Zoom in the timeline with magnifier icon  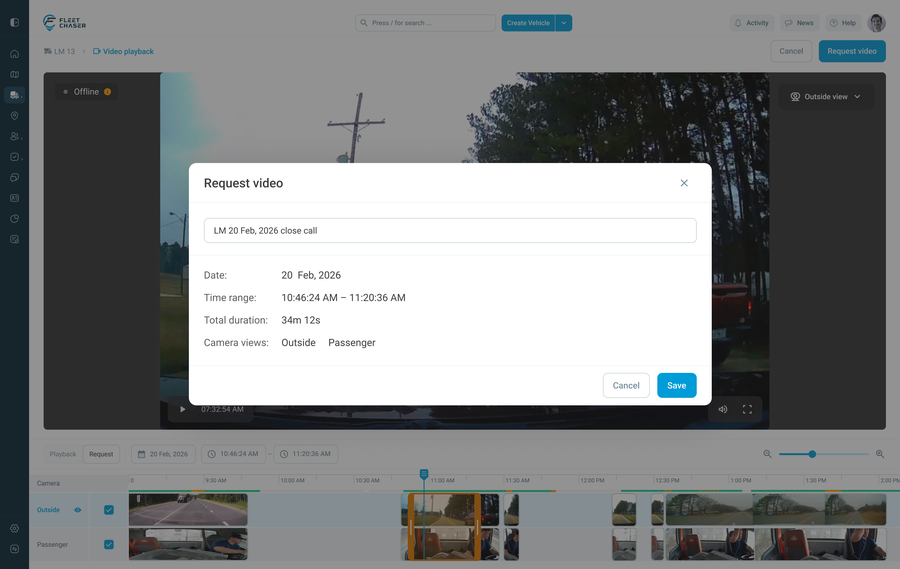point(880,454)
